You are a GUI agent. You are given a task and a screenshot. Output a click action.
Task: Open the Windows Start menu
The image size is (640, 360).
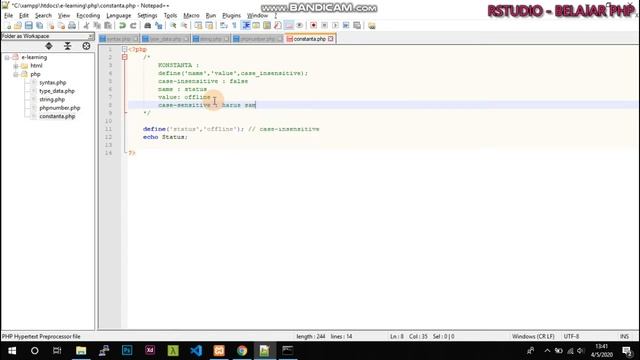click(x=12, y=351)
